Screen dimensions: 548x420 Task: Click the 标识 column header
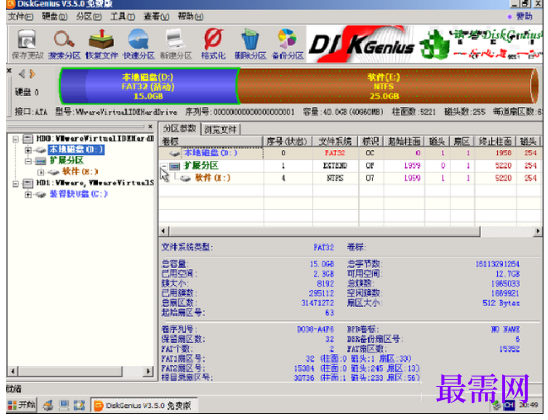tap(370, 141)
